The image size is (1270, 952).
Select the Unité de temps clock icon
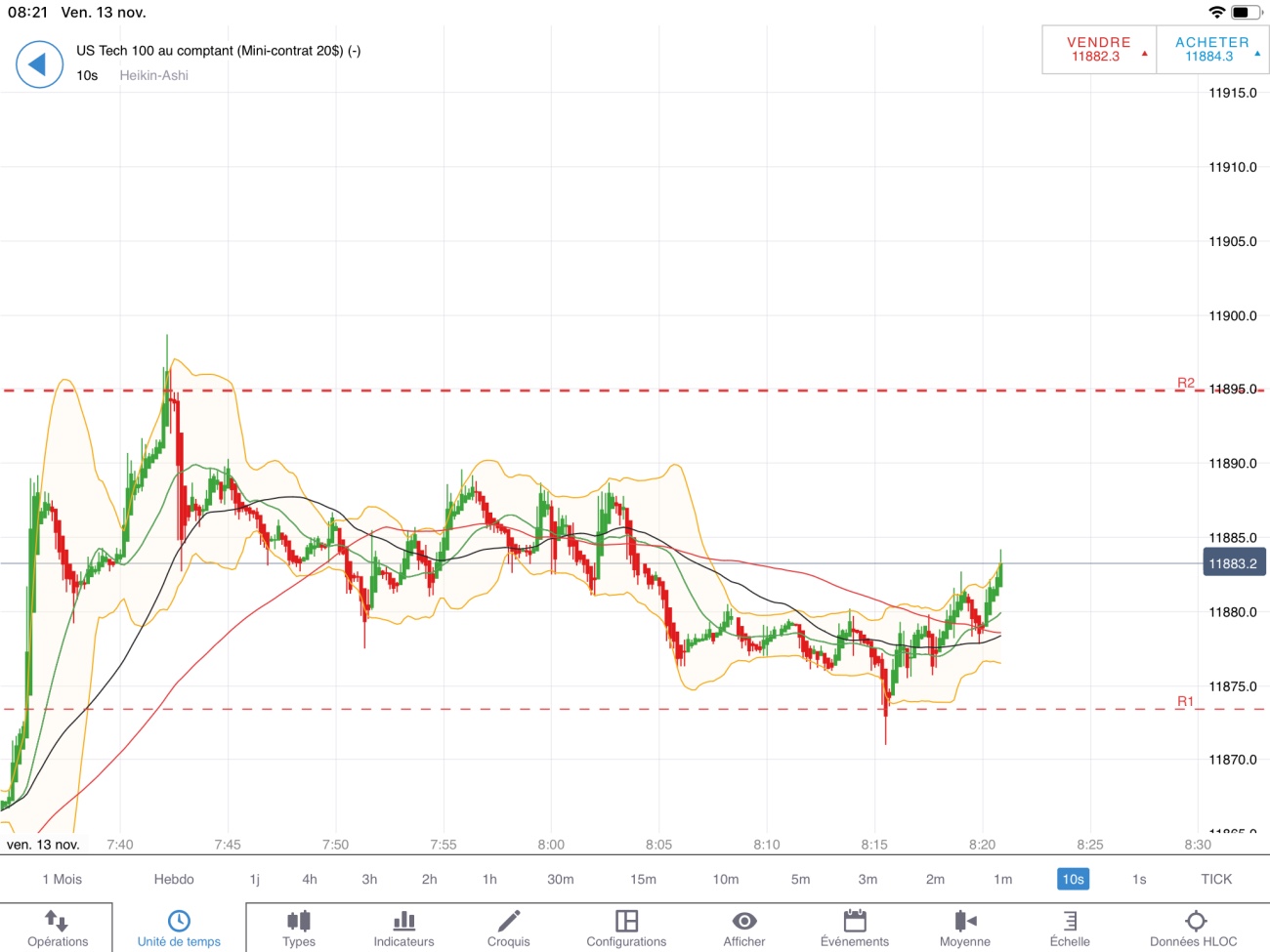click(179, 921)
